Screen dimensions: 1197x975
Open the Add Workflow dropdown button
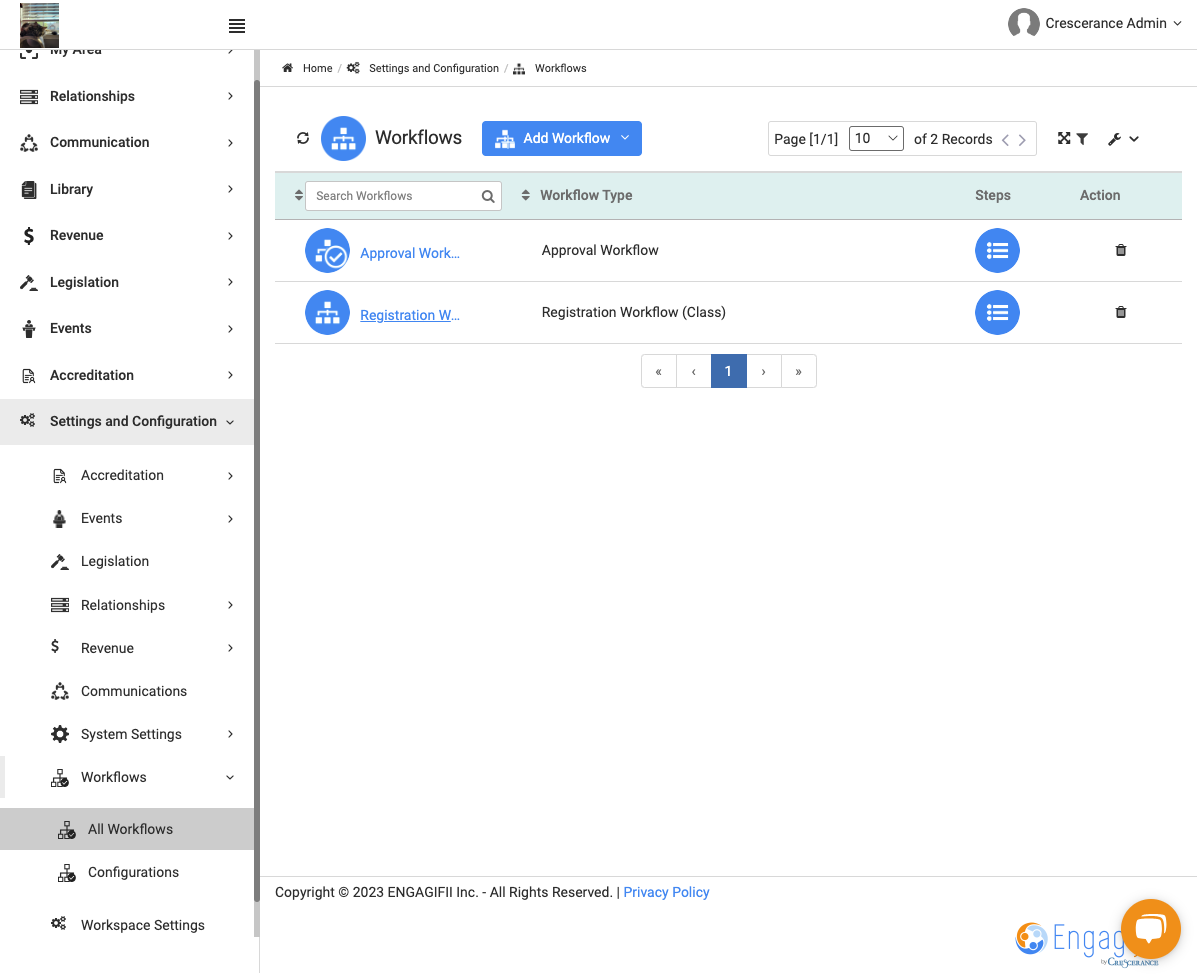coord(562,138)
